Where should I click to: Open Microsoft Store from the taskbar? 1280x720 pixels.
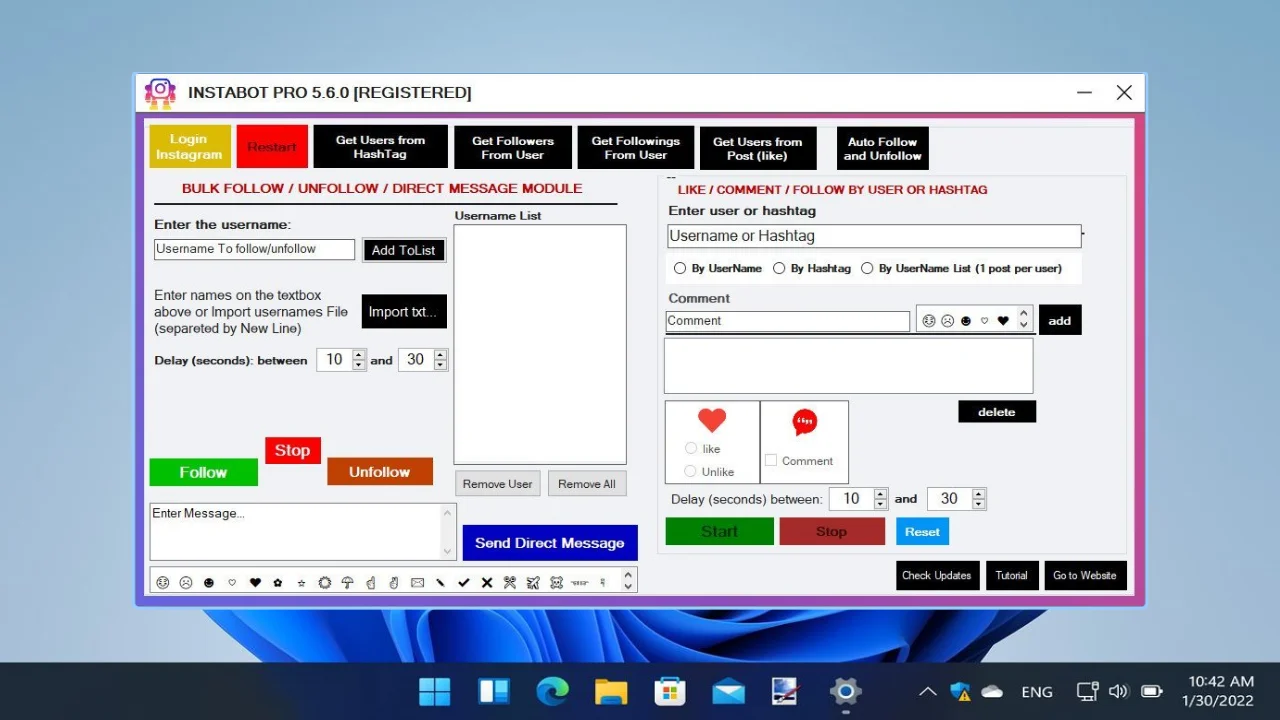[x=670, y=691]
